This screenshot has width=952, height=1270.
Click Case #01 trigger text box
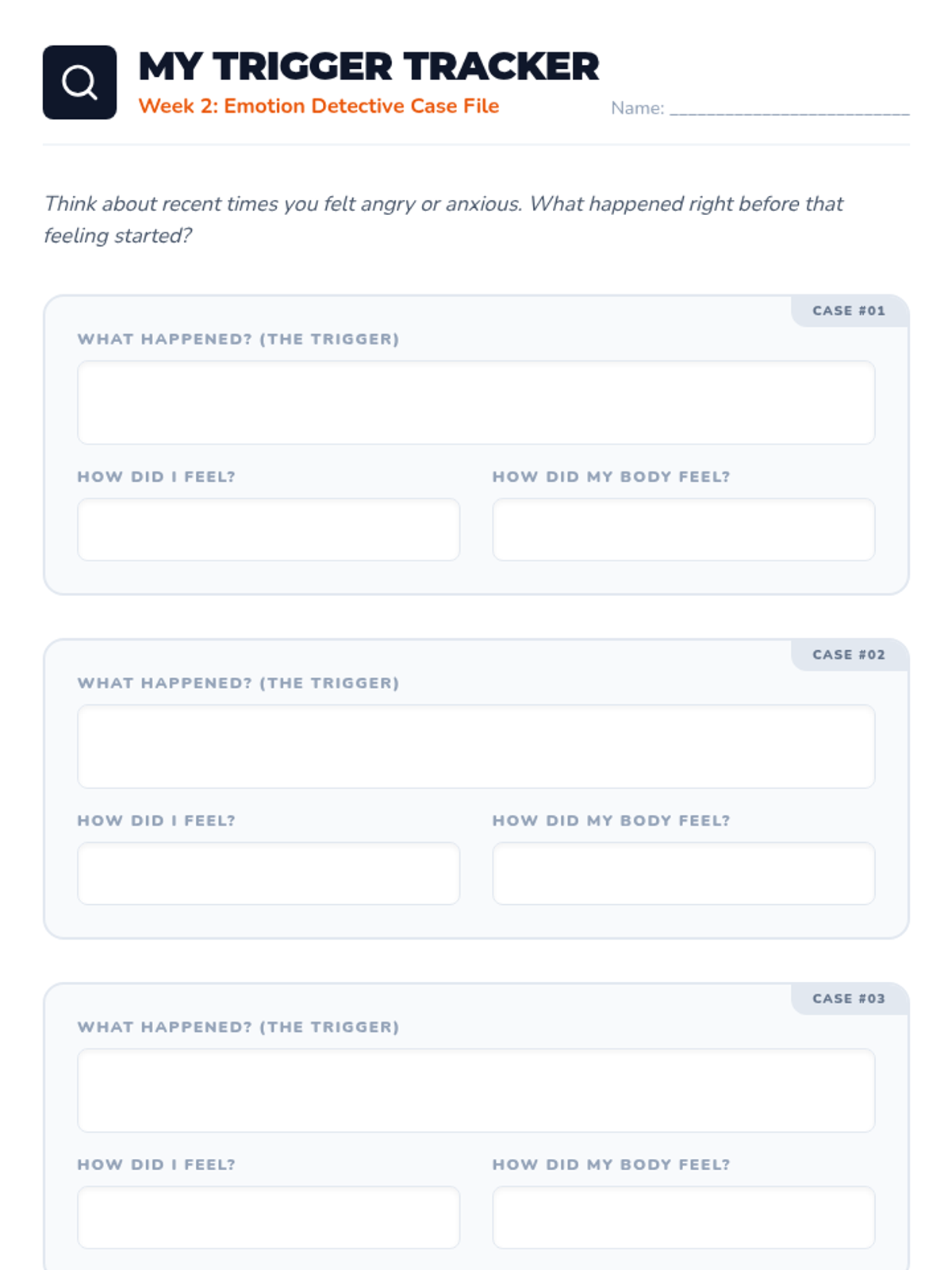(x=476, y=402)
